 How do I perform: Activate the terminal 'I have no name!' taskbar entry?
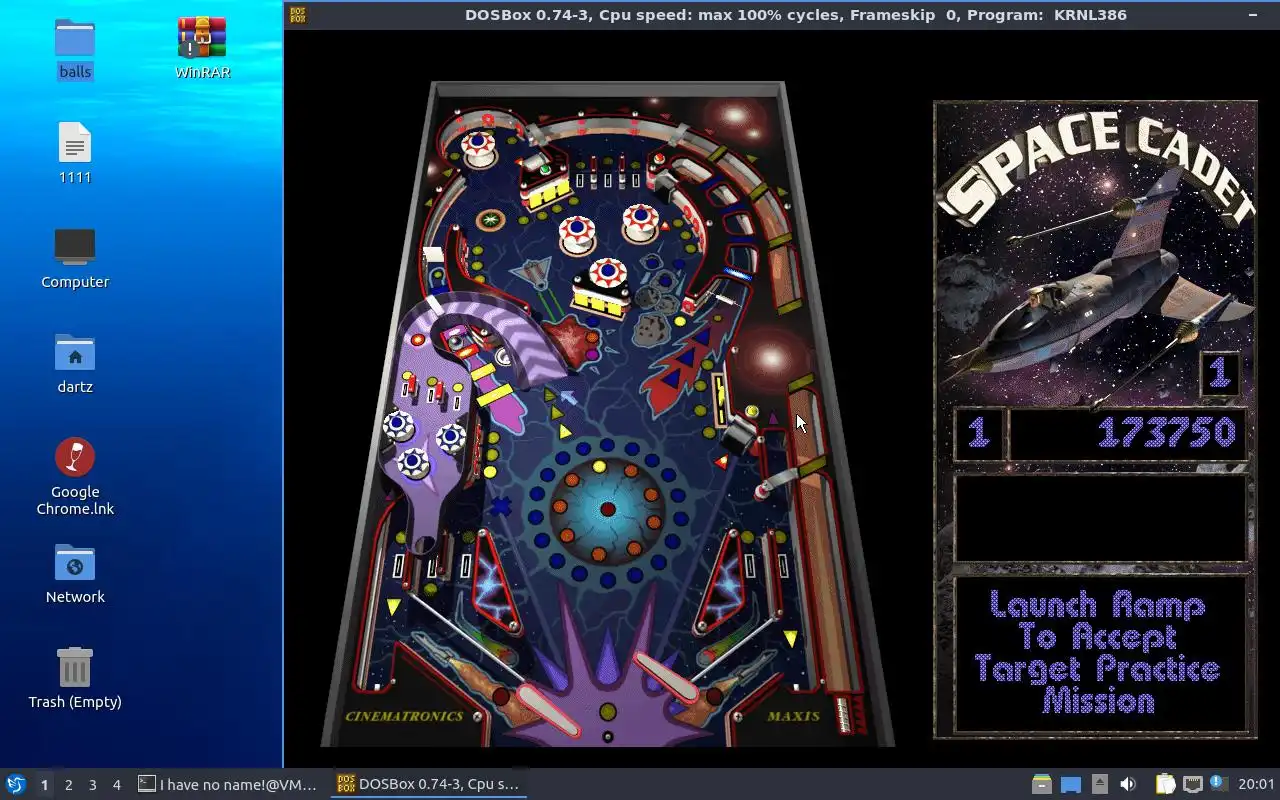pos(229,784)
